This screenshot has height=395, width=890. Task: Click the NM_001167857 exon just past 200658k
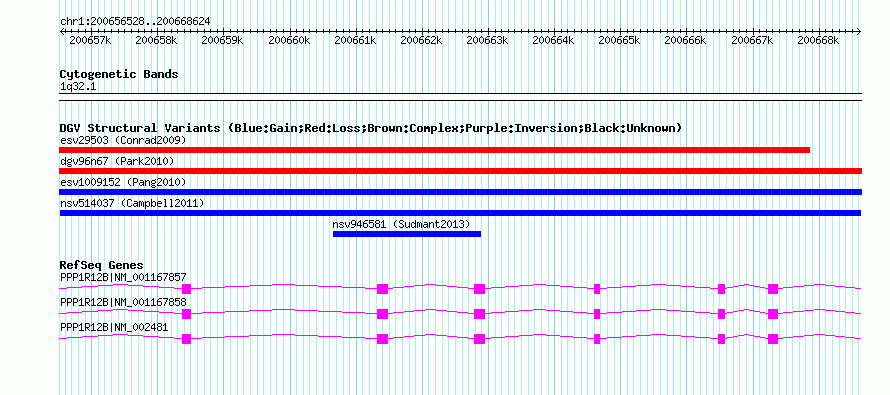pos(186,289)
